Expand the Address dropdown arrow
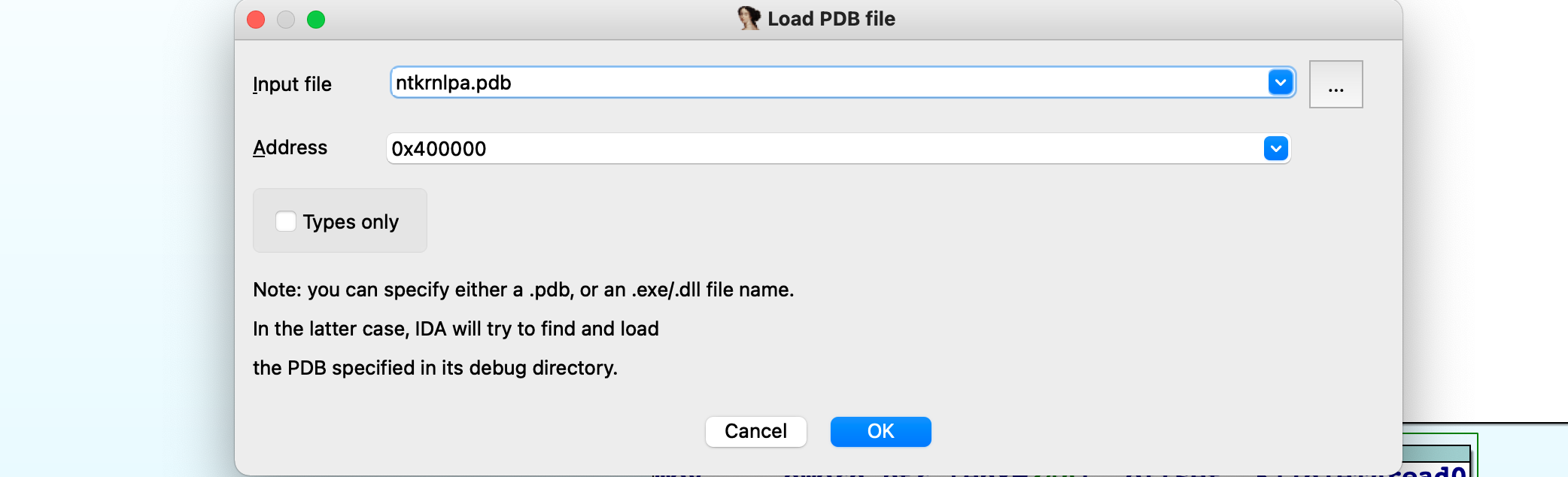 tap(1275, 148)
